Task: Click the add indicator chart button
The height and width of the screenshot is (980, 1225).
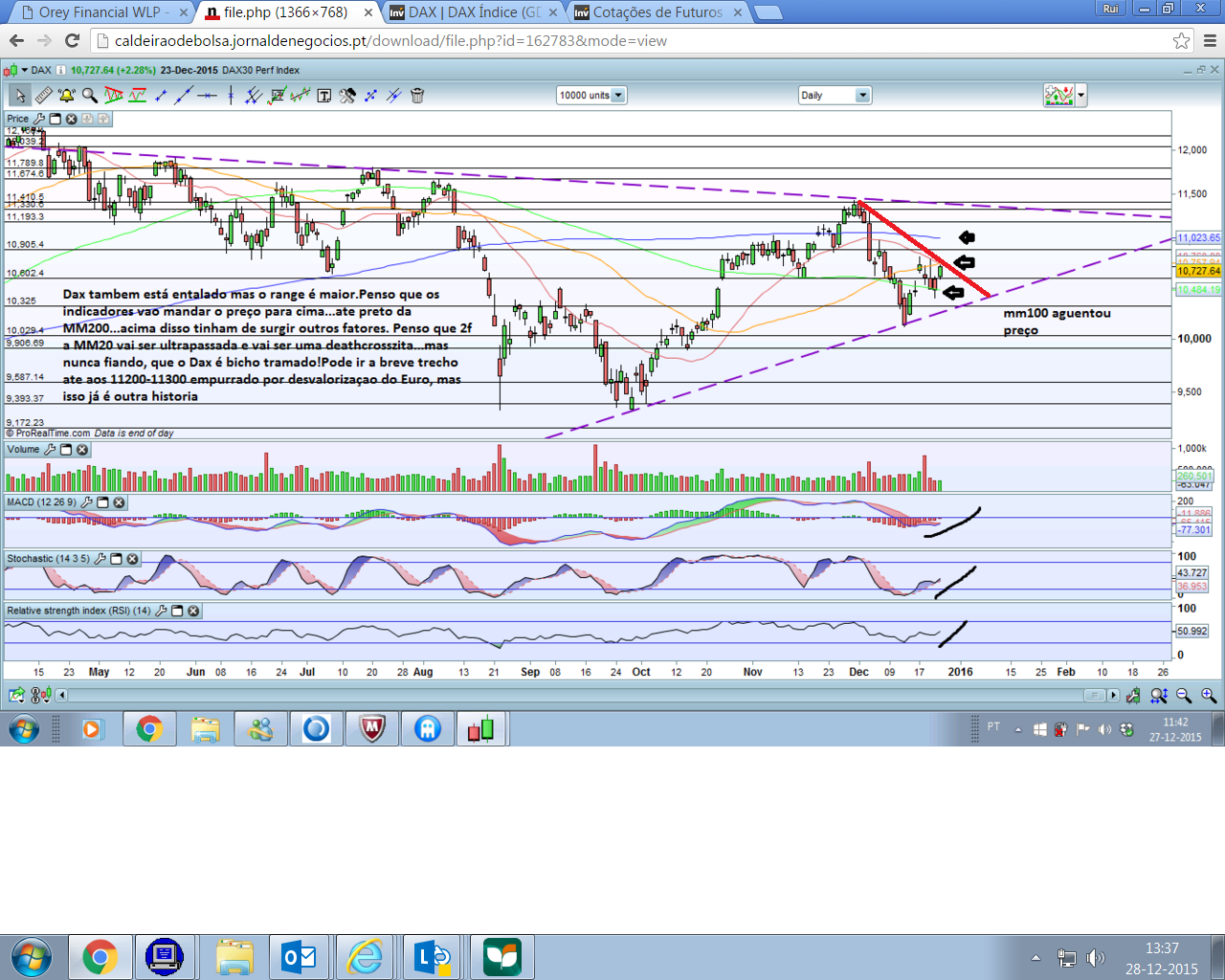Action: click(x=1059, y=95)
